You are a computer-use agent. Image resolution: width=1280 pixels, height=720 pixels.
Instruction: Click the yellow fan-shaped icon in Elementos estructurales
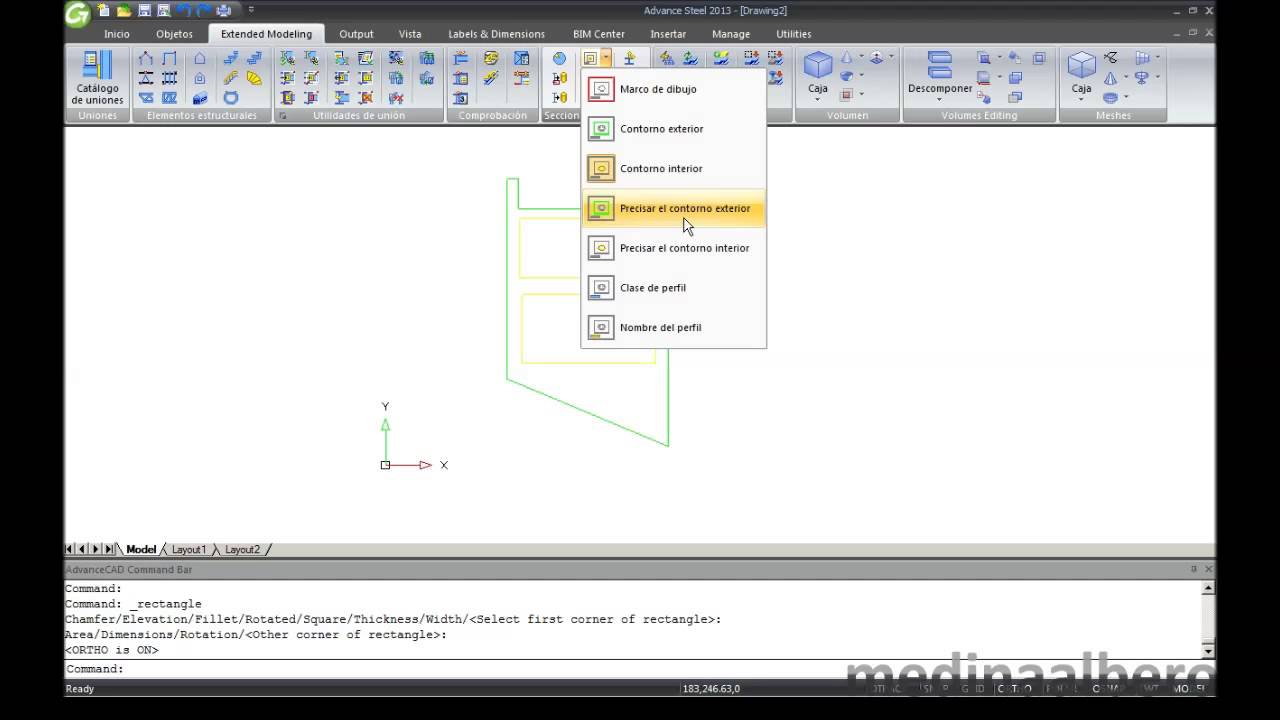[254, 78]
